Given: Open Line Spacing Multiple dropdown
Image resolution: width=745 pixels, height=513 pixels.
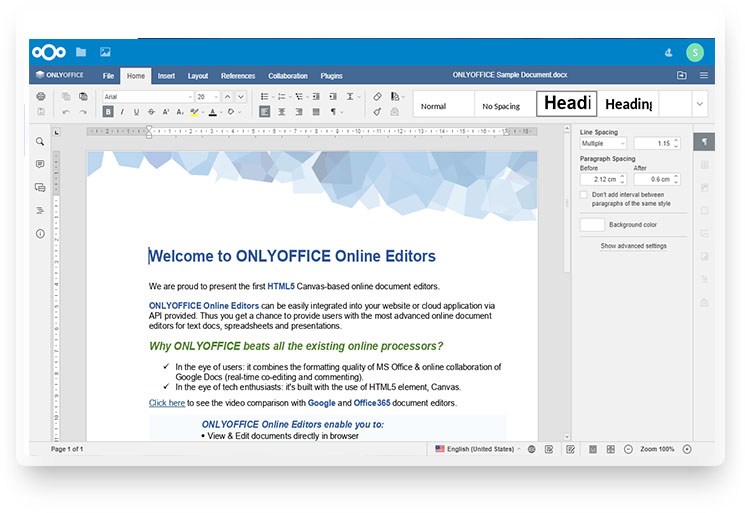Looking at the screenshot, I should point(603,143).
